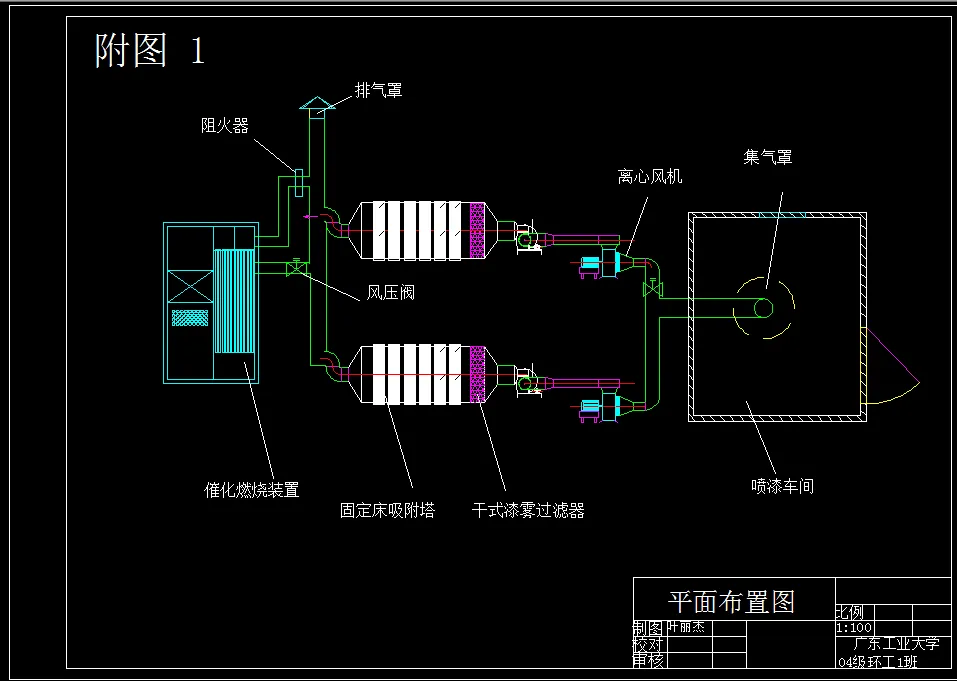
Task: Select the circular 集气罩 gas collection hood
Action: [765, 308]
